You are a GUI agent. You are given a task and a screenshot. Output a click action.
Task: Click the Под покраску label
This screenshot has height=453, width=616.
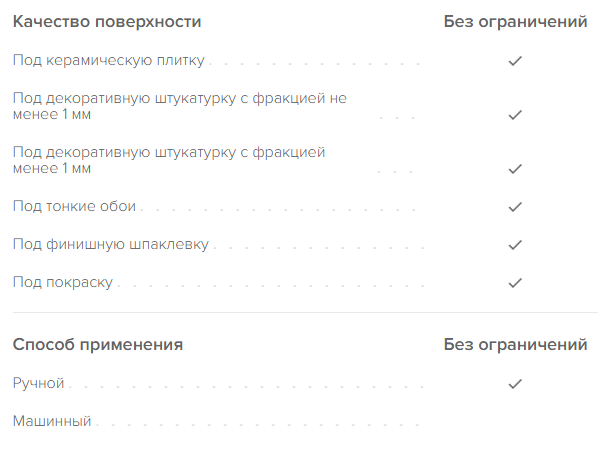63,283
